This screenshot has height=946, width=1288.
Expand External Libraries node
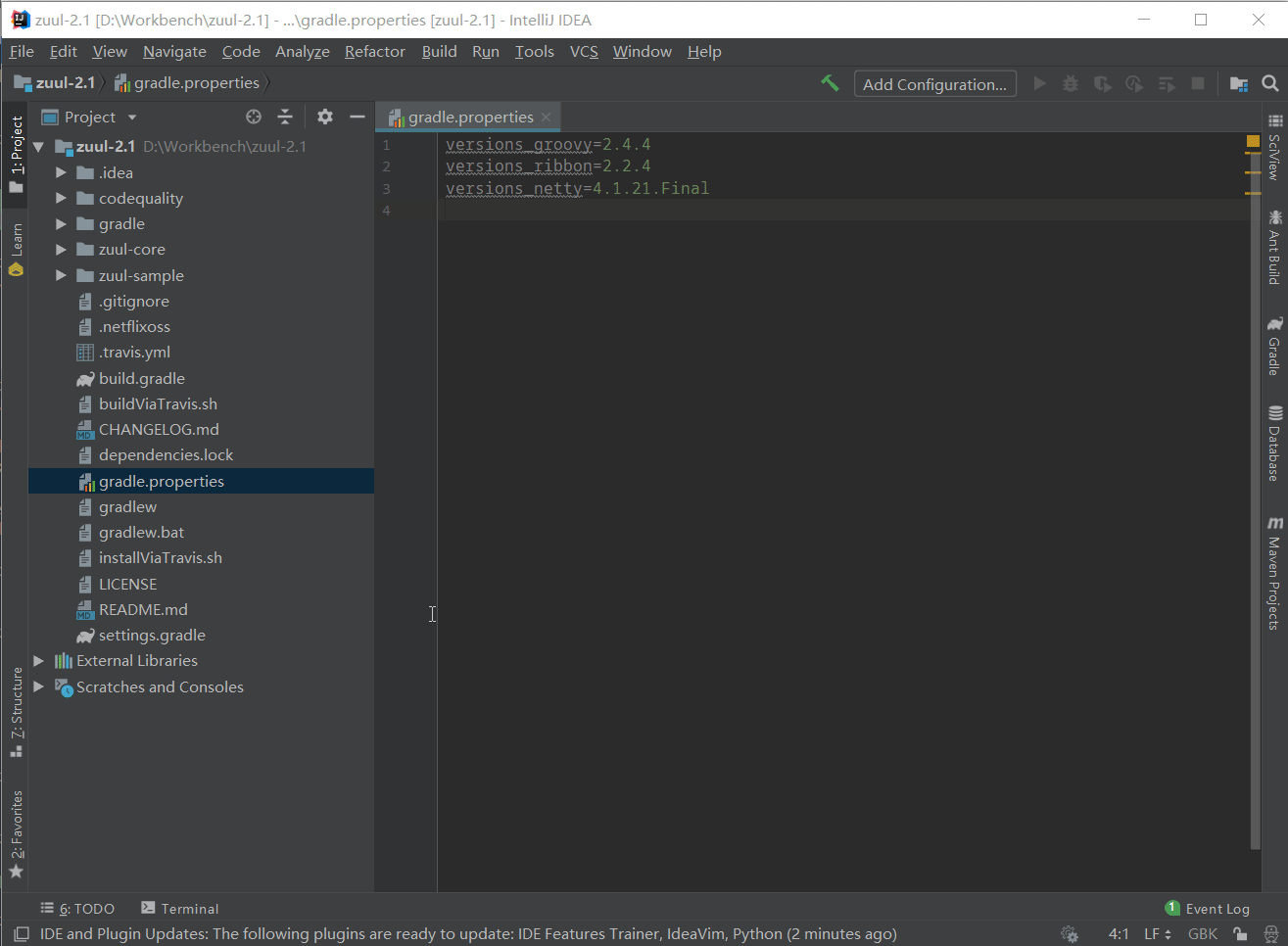[x=38, y=661]
